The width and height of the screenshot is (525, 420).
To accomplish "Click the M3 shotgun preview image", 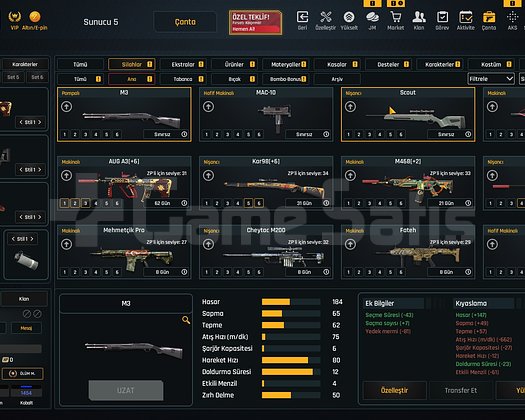I will [x=134, y=350].
